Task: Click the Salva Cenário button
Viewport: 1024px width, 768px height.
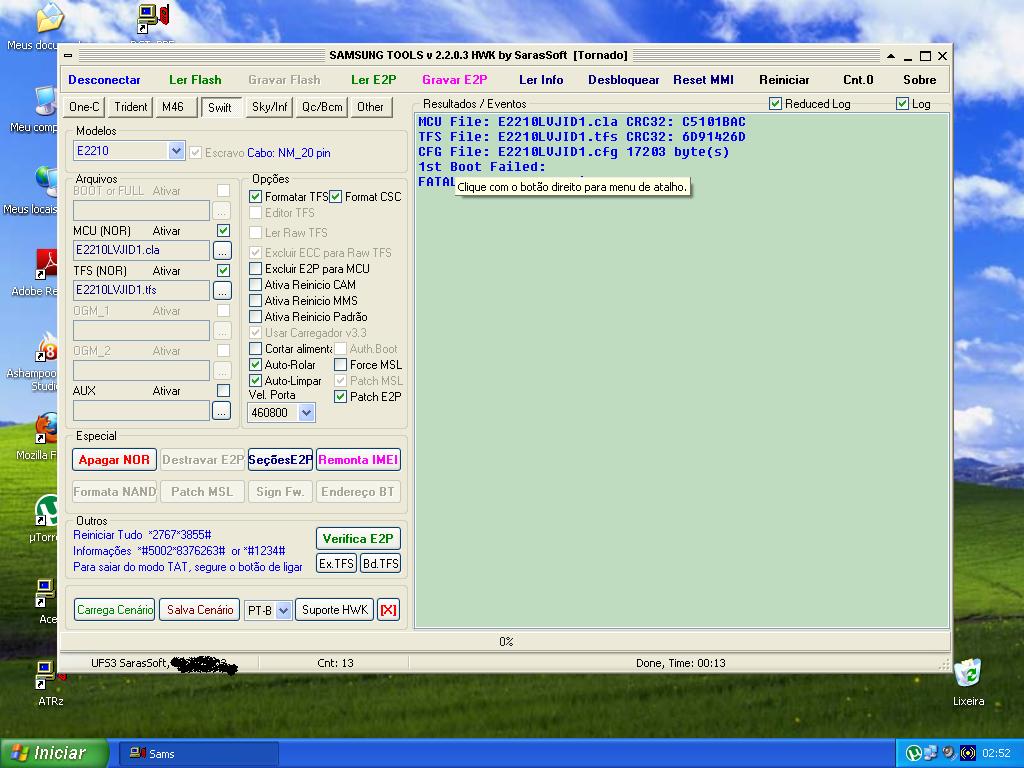Action: coord(200,610)
